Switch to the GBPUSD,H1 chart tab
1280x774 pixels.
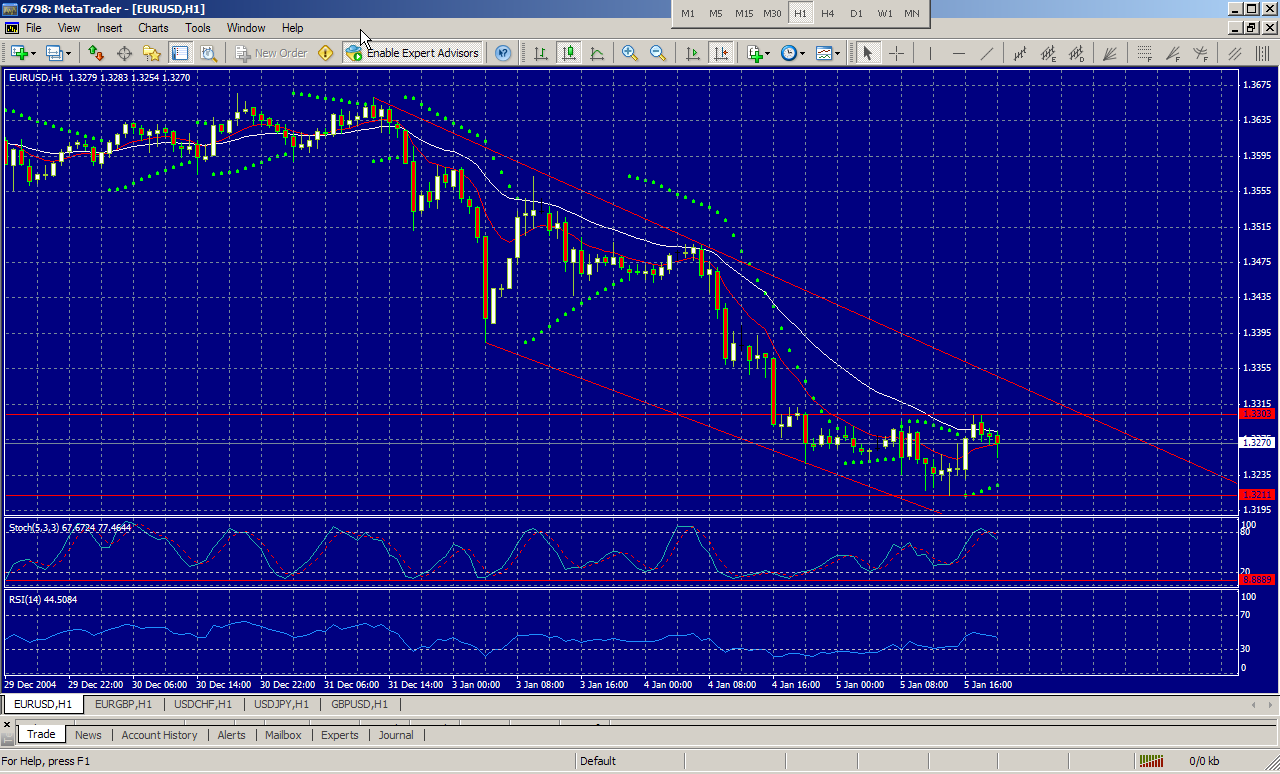click(x=360, y=704)
